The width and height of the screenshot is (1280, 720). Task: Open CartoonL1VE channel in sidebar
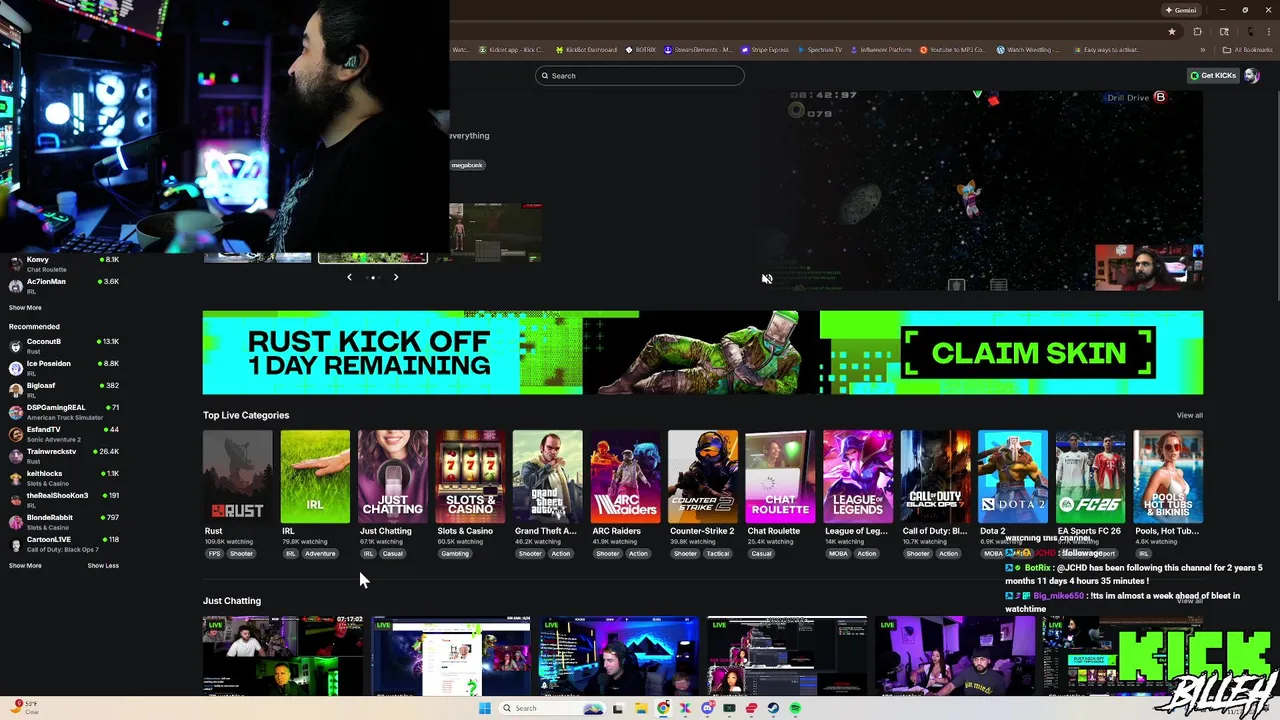(64, 544)
